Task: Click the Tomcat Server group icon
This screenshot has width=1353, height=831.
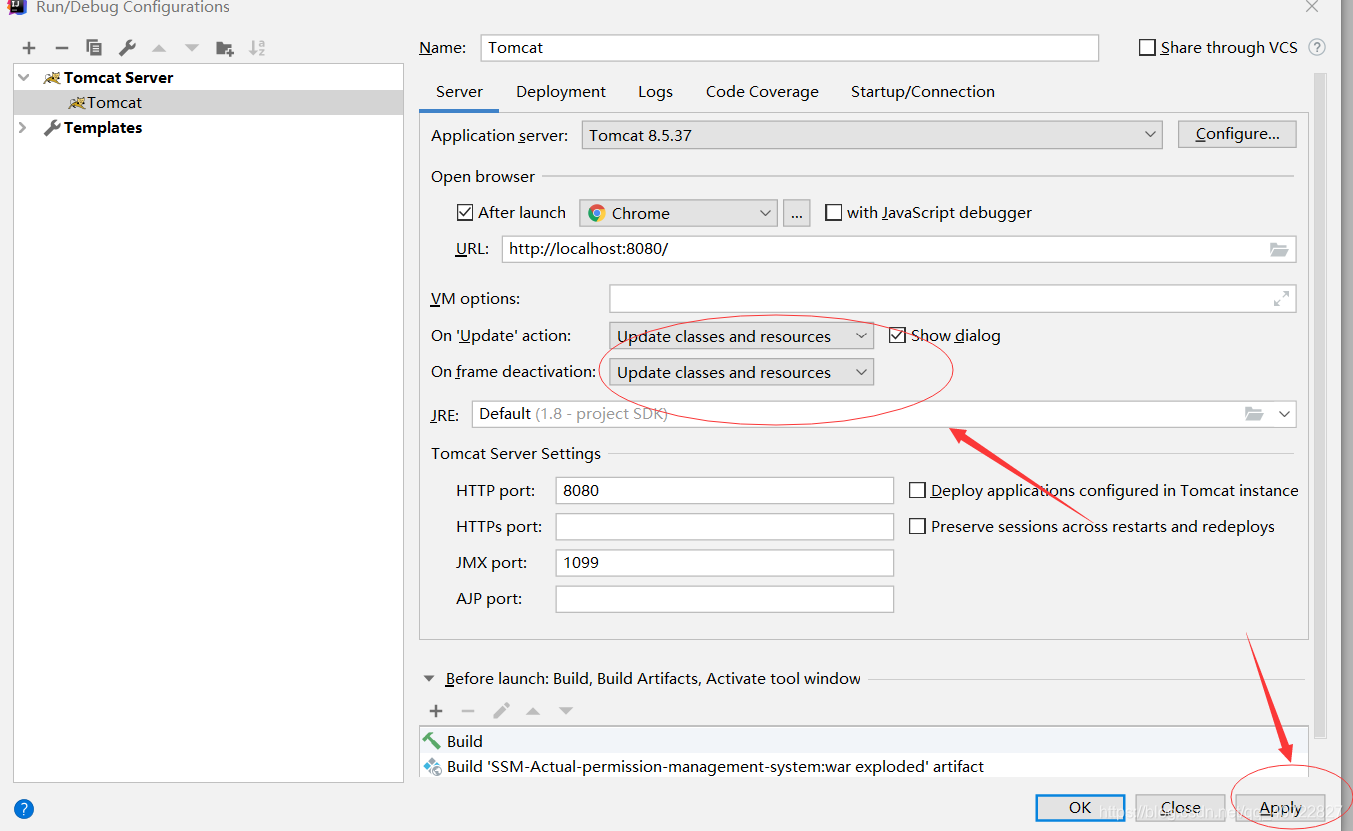Action: pos(52,78)
